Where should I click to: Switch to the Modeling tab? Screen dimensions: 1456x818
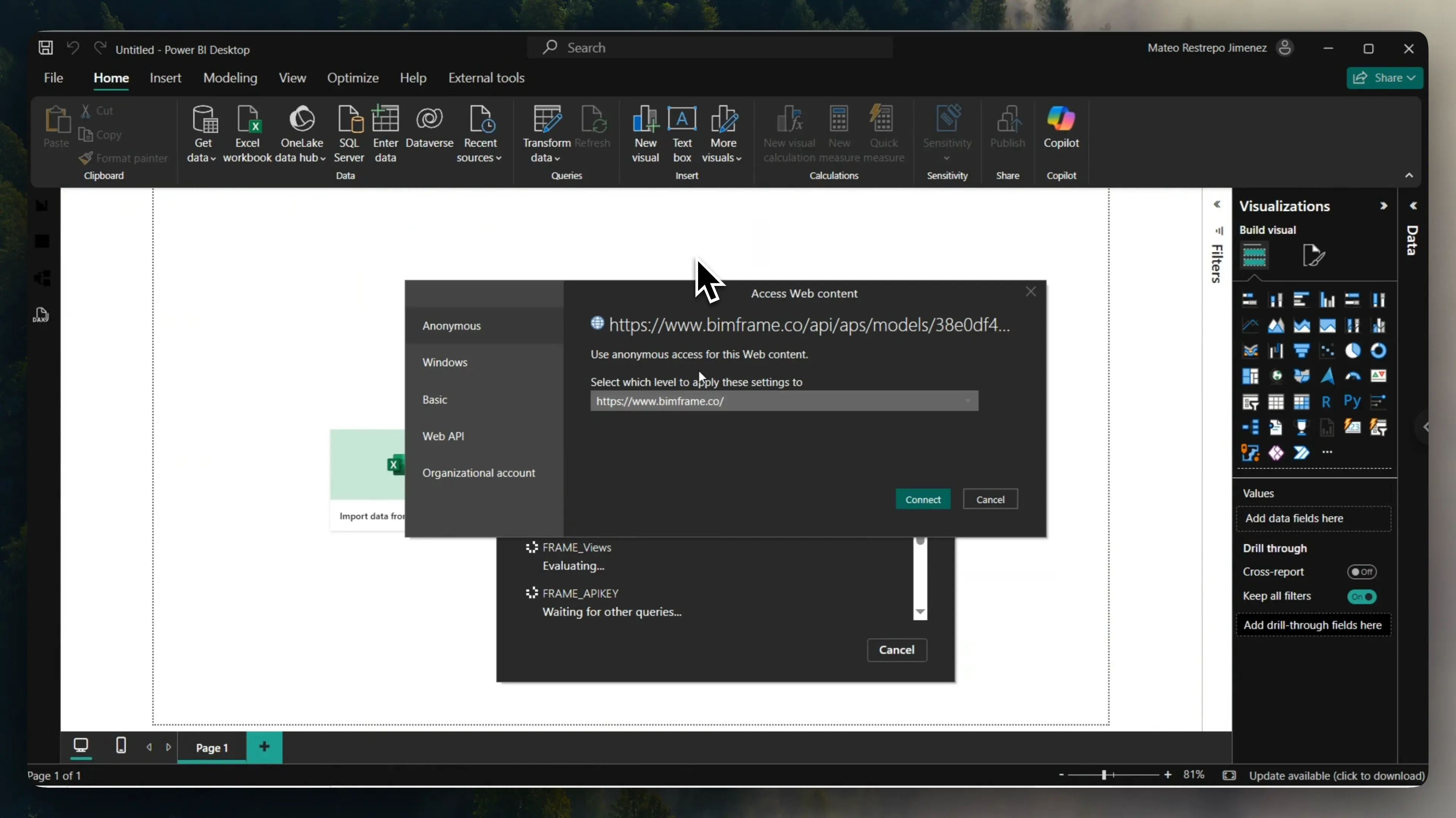click(x=230, y=78)
